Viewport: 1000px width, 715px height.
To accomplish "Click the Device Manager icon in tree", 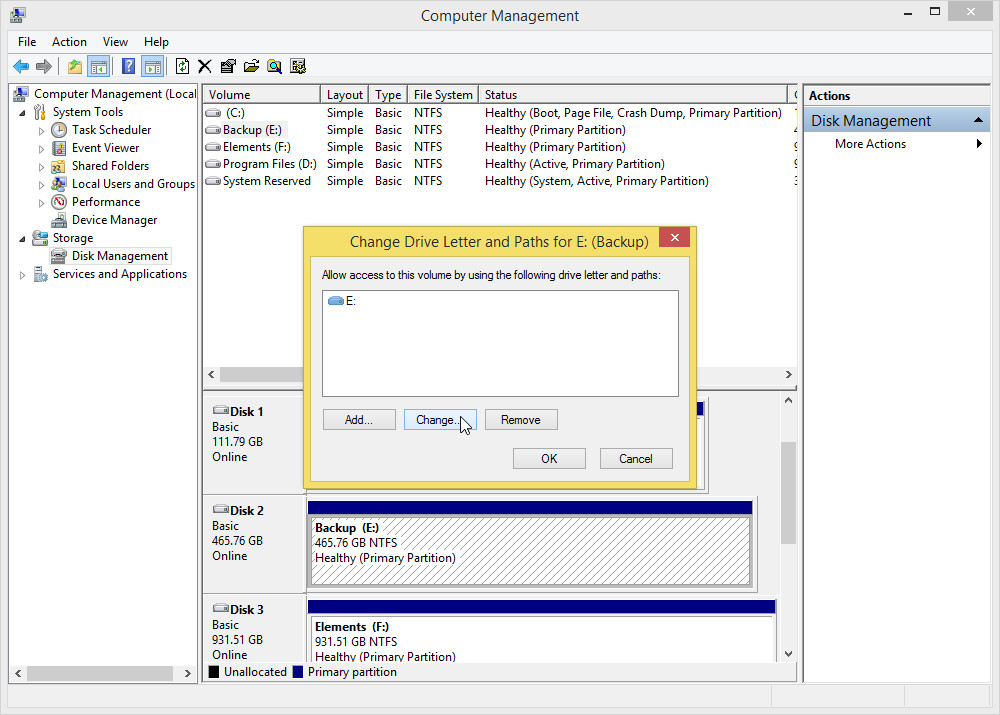I will (x=59, y=220).
